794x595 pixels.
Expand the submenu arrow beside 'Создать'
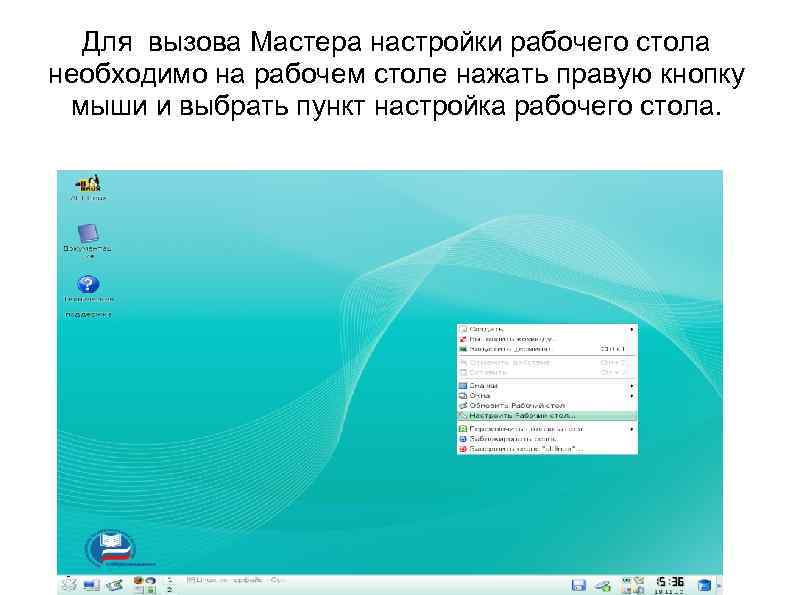[x=631, y=330]
